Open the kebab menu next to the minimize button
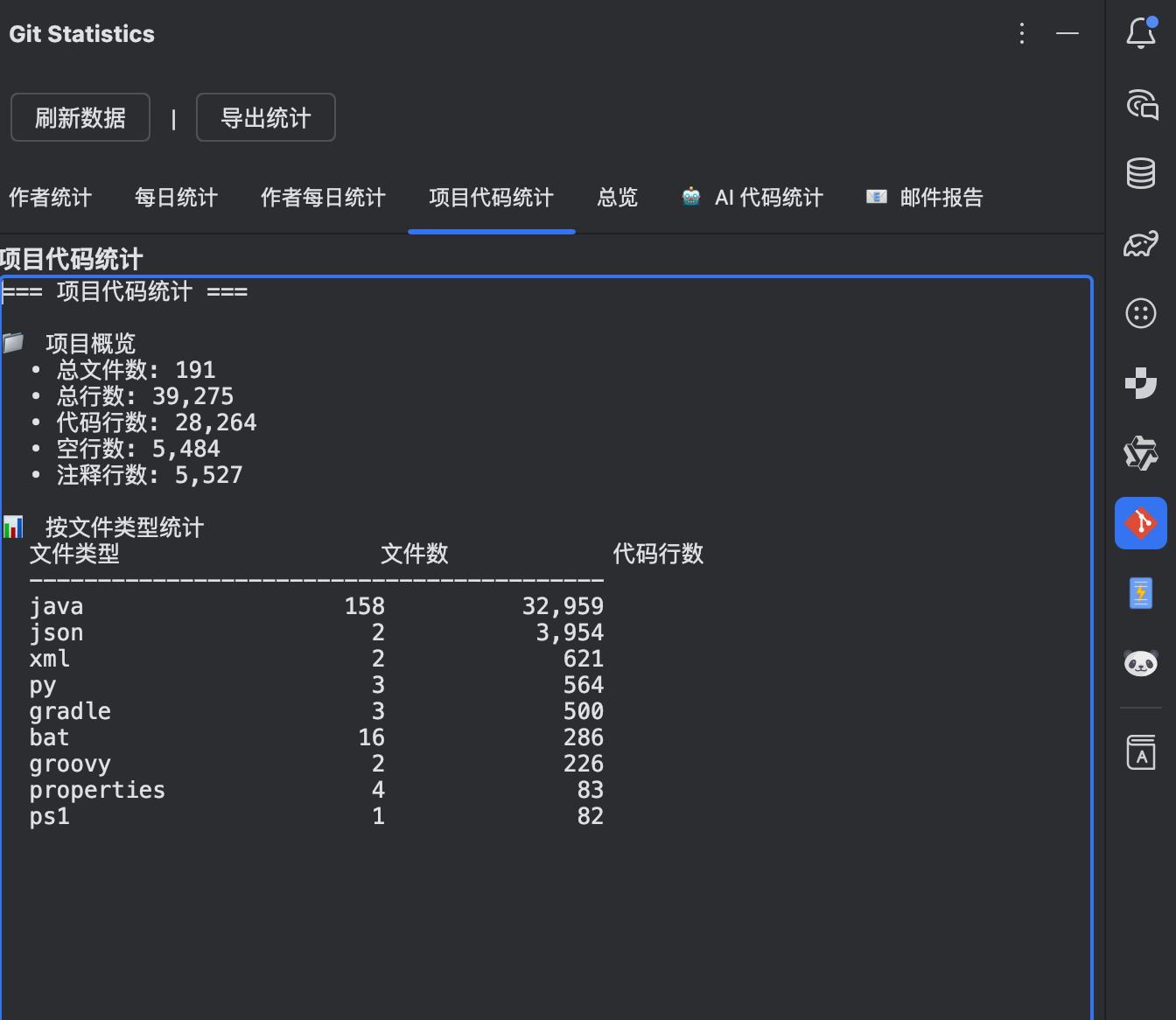Image resolution: width=1176 pixels, height=1020 pixels. coord(1021,34)
